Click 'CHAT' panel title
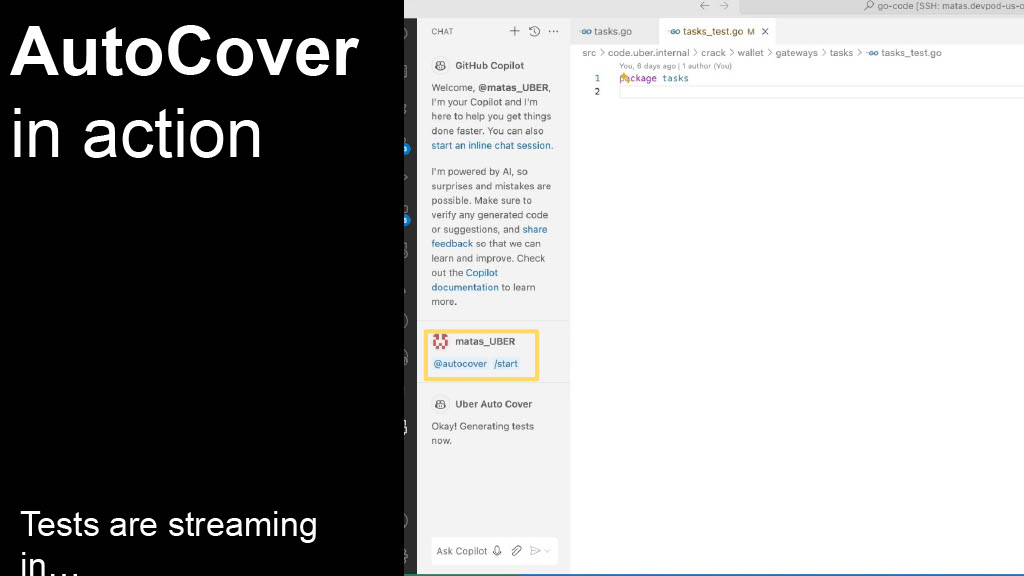 click(x=442, y=31)
